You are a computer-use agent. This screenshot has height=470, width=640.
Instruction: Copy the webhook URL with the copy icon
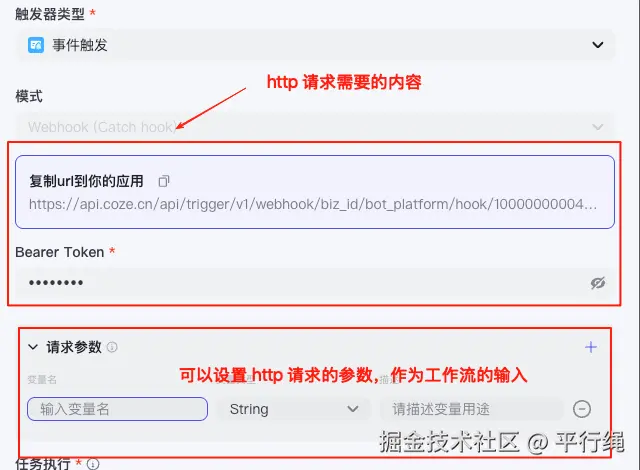[164, 181]
